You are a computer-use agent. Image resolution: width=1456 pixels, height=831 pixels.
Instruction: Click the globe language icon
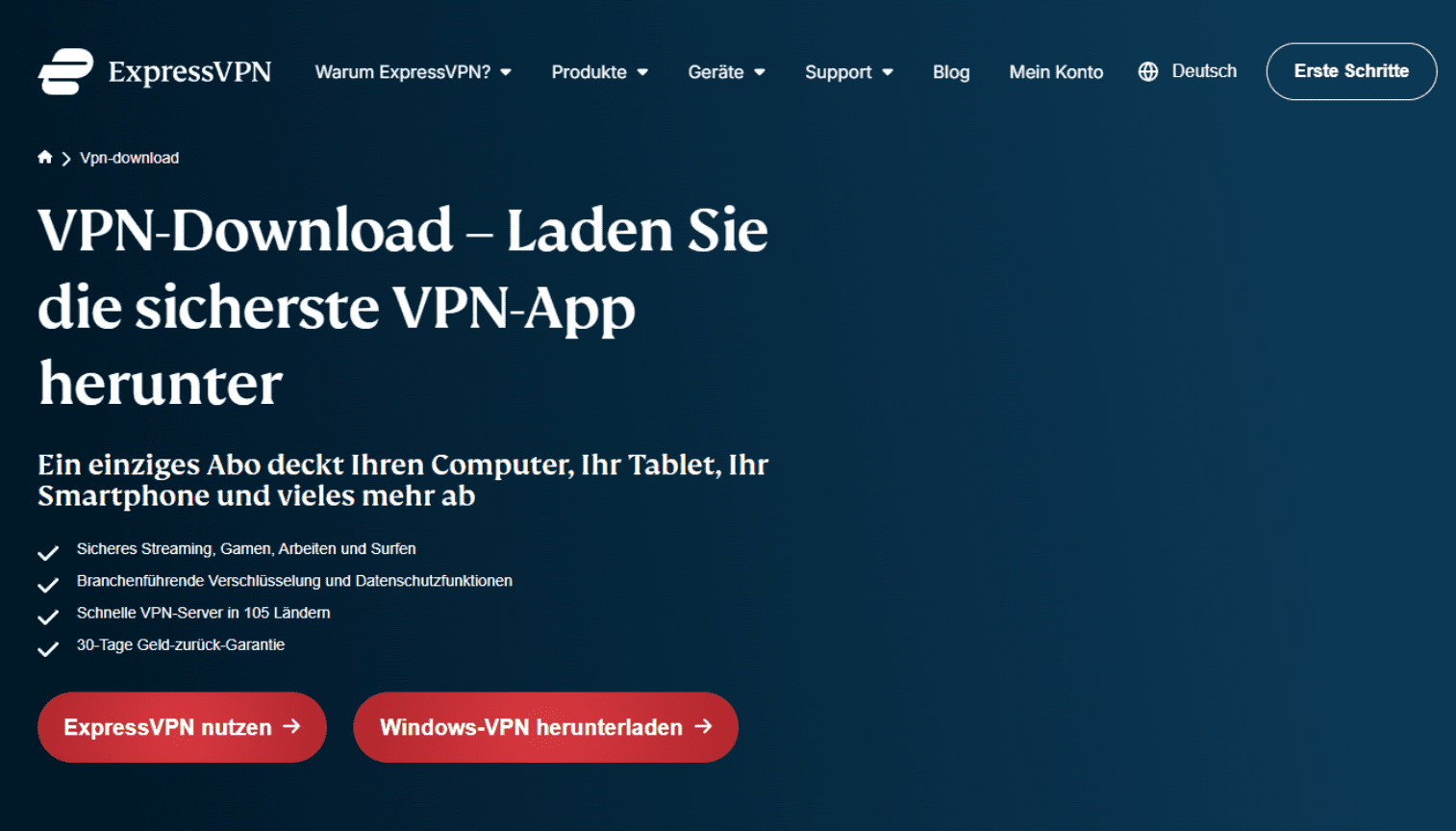[1148, 71]
